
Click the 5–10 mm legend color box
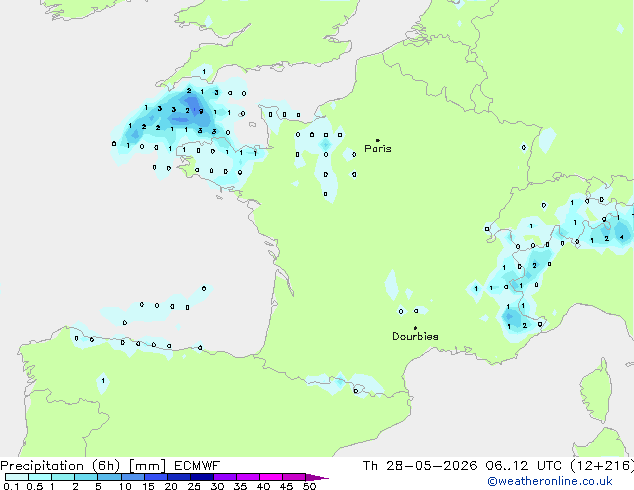click(109, 477)
